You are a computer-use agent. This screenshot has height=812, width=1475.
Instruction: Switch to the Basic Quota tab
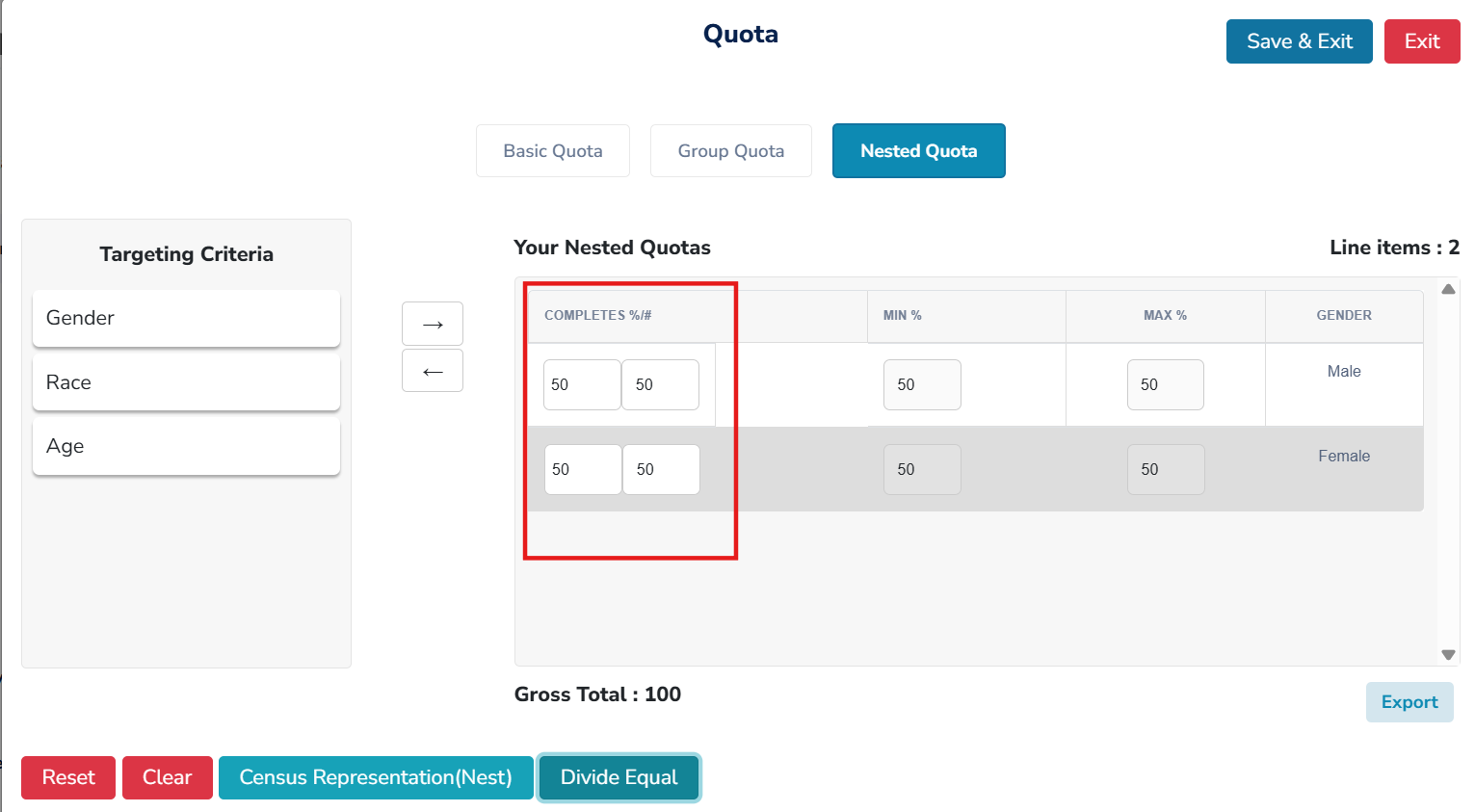pyautogui.click(x=553, y=150)
